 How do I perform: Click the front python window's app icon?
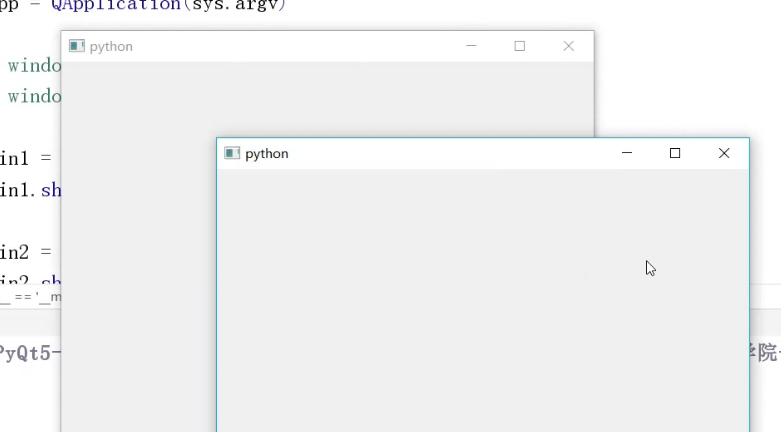click(x=232, y=153)
